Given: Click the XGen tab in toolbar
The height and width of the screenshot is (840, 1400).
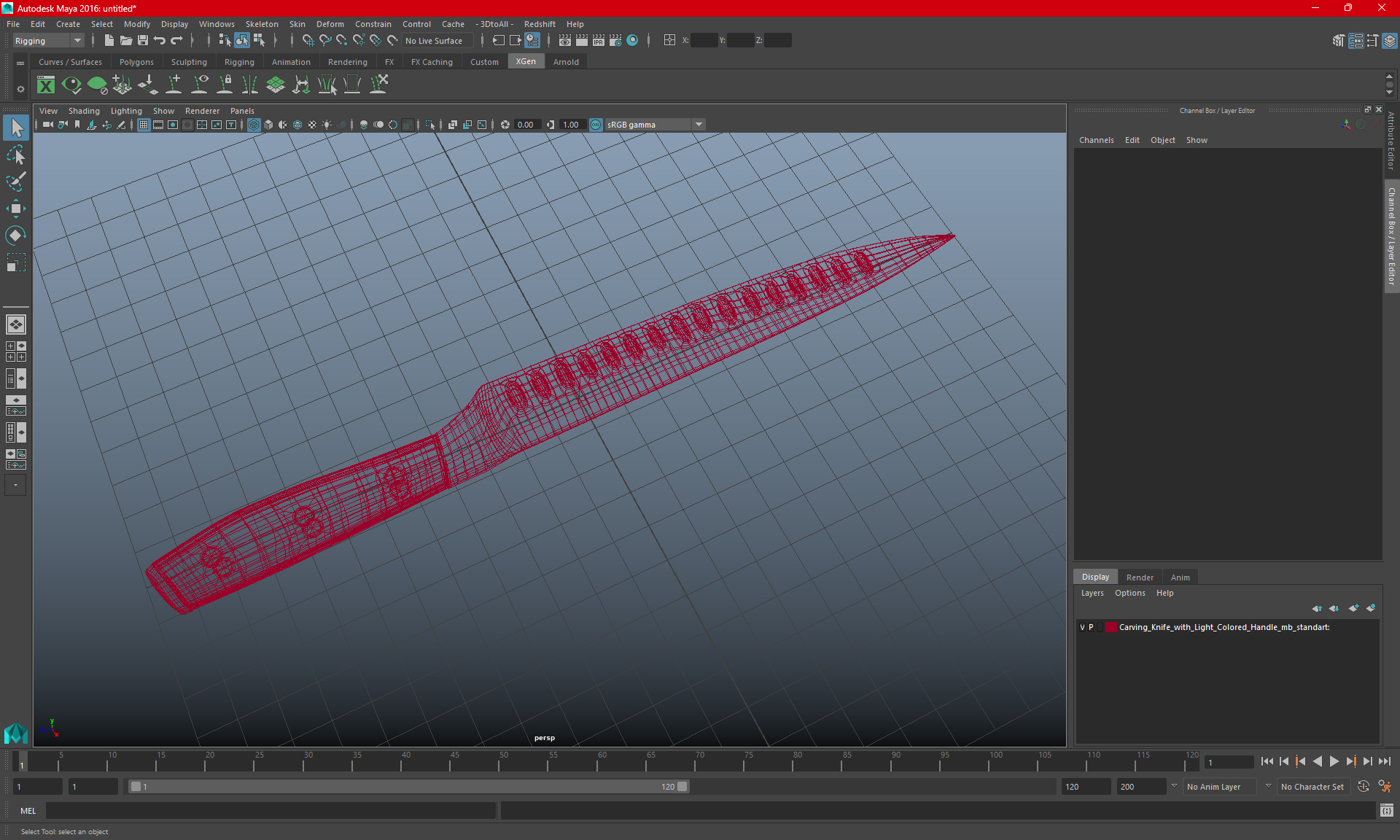Looking at the screenshot, I should click(x=526, y=61).
